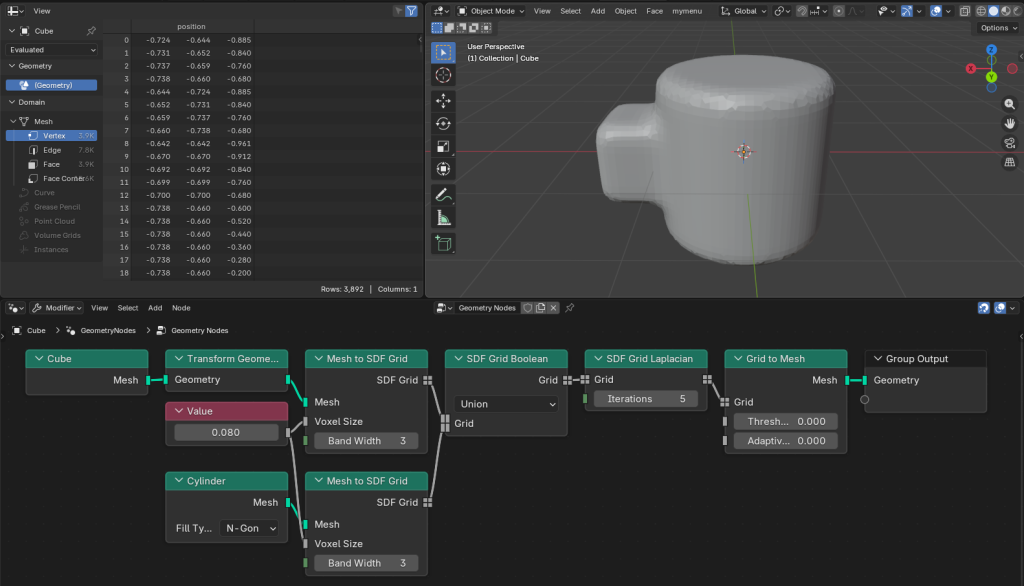Open the Union operation dropdown on SDF Grid Boolean
Viewport: 1024px width, 586px height.
click(x=505, y=403)
